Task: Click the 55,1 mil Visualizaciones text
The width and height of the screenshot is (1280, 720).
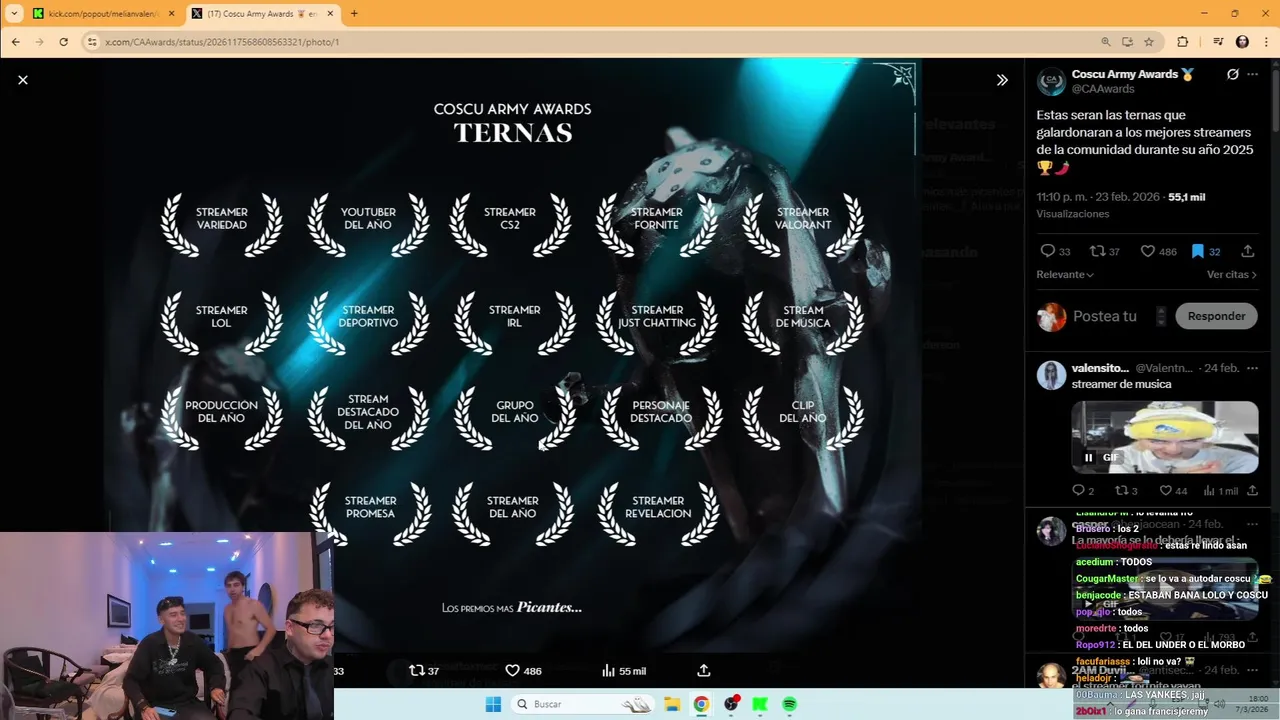Action: tap(1120, 205)
